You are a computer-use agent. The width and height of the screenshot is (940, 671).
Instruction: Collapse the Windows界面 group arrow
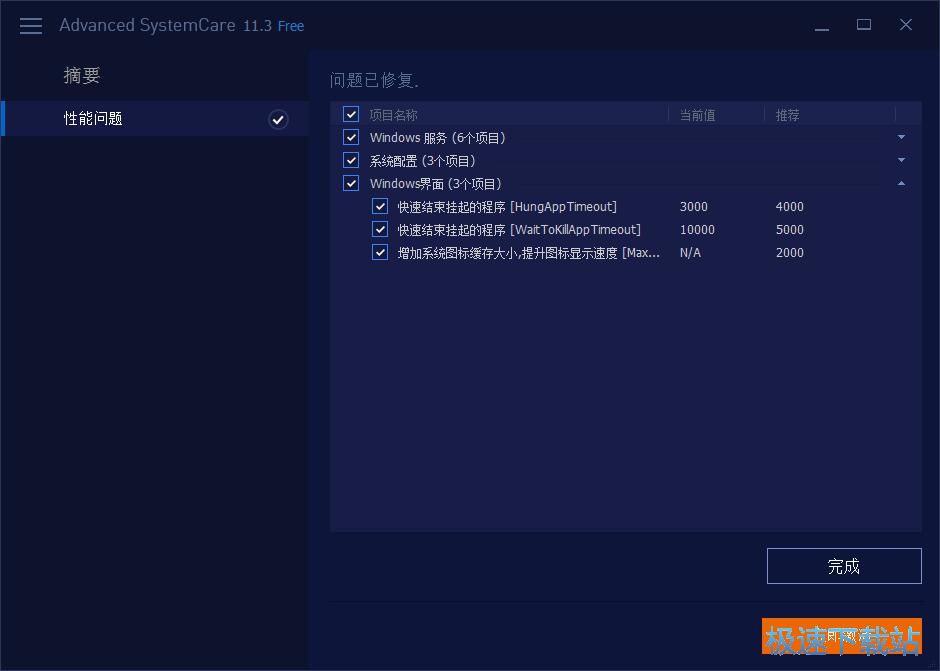tap(901, 183)
